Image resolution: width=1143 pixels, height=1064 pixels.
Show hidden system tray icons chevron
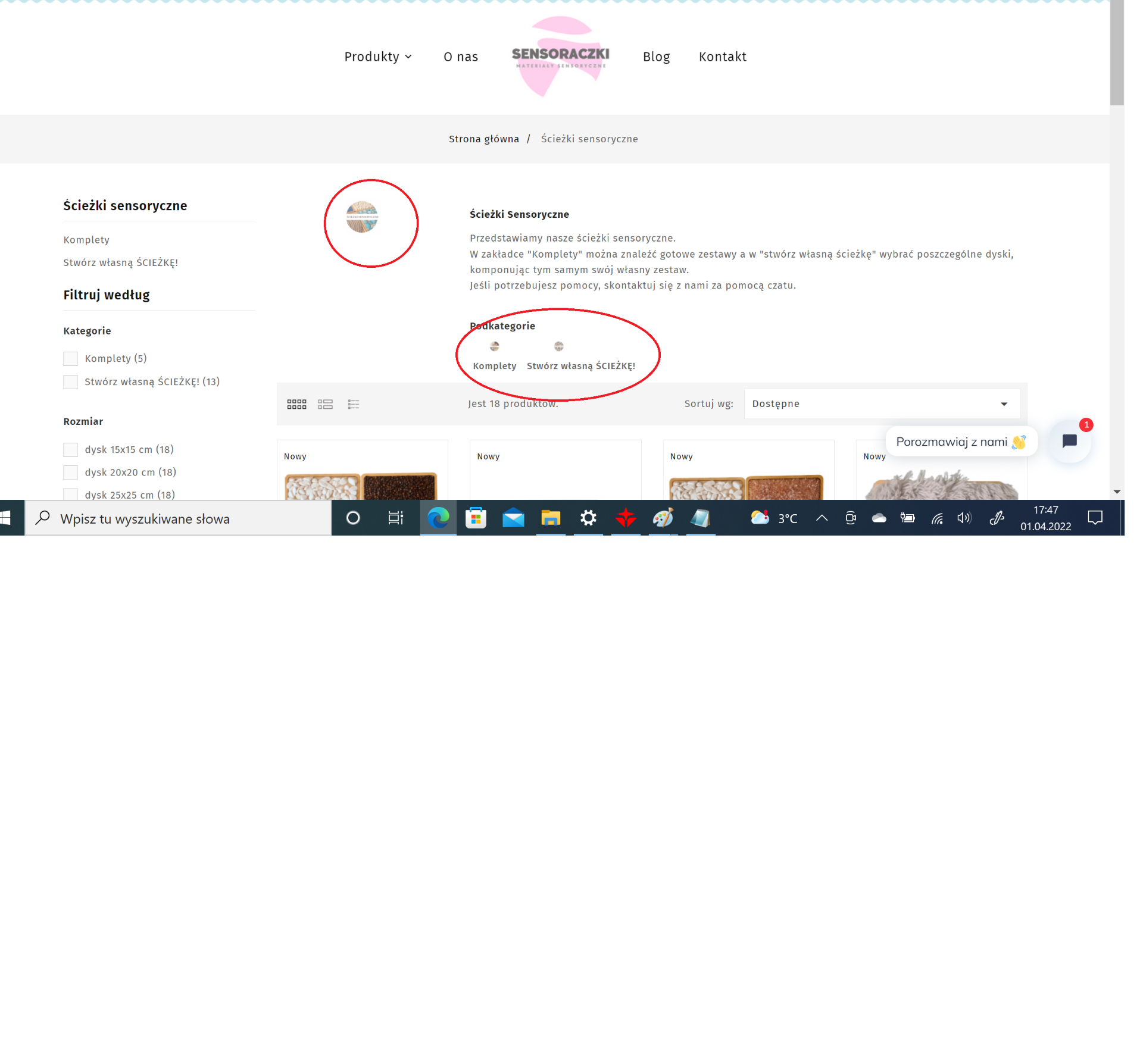pos(822,518)
